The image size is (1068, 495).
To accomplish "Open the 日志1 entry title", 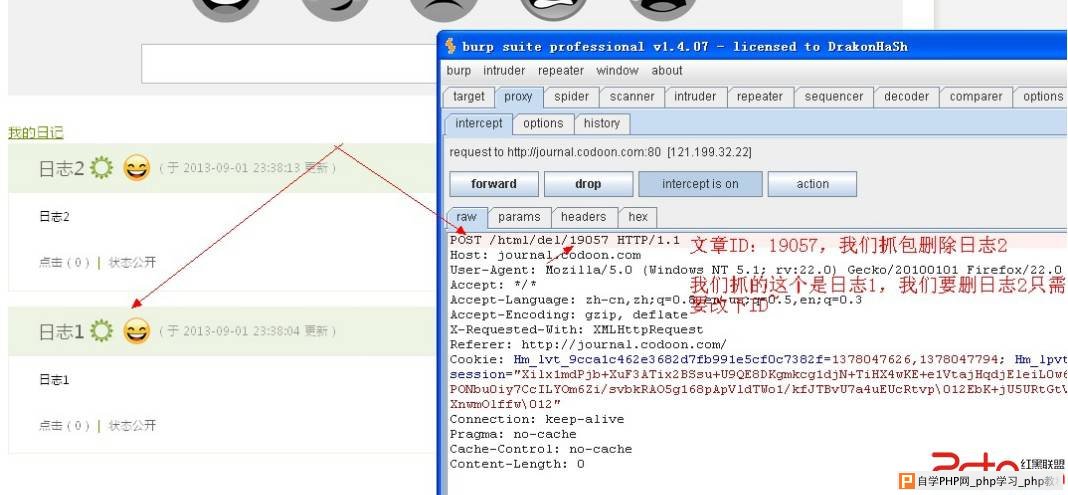I will 61,332.
